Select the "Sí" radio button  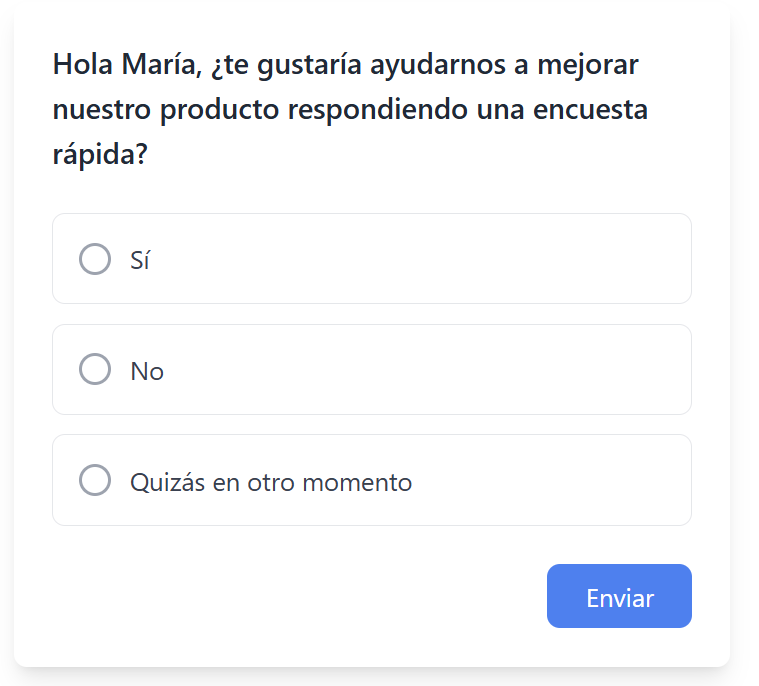[95, 259]
